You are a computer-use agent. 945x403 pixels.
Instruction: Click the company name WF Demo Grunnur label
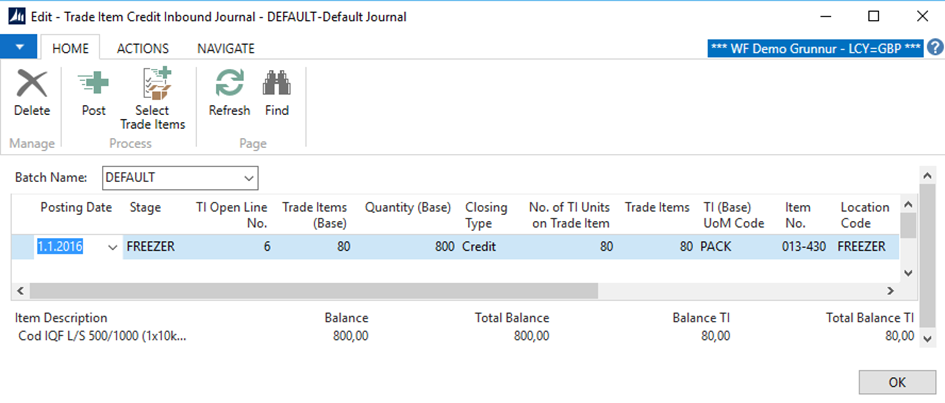[x=814, y=48]
